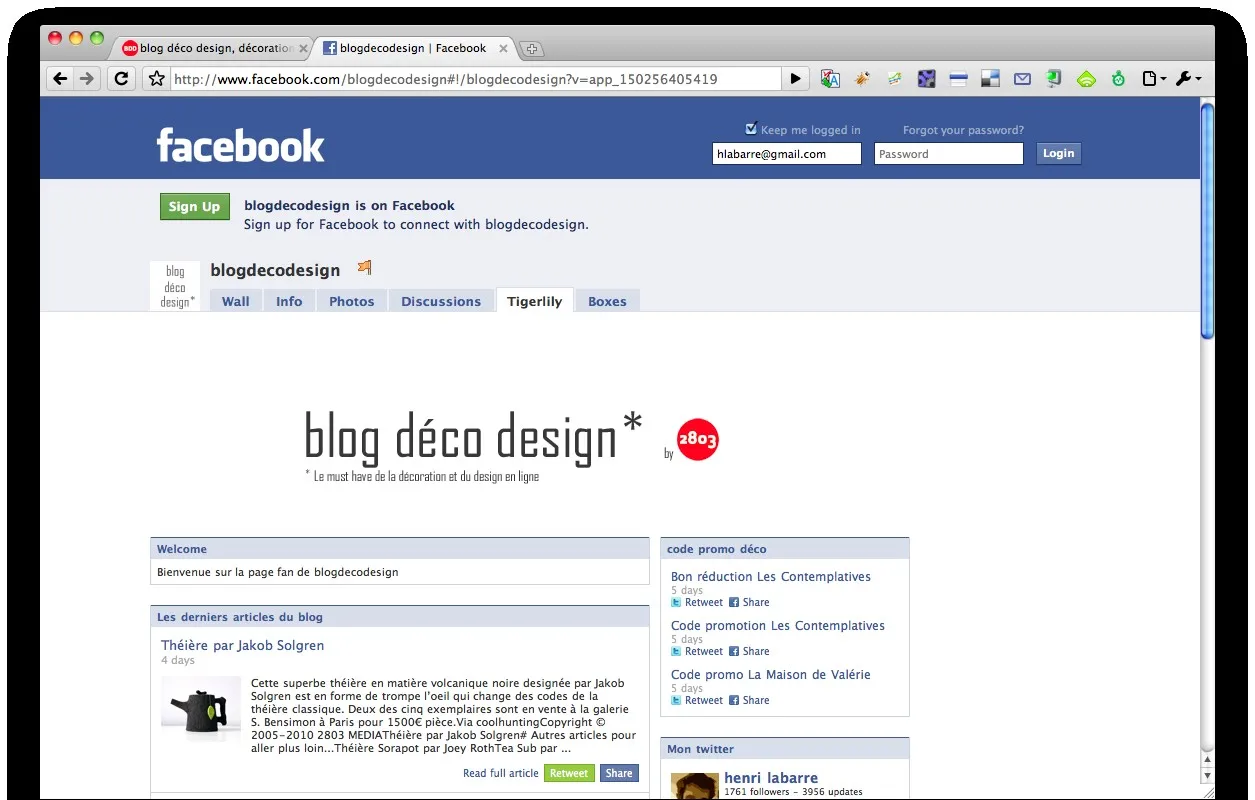
Task: Click the vertical scrollbar thumb
Action: [x=1207, y=220]
